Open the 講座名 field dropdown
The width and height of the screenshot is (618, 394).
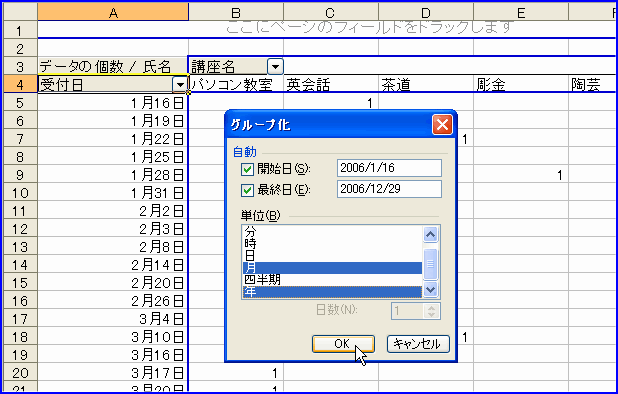pos(275,66)
